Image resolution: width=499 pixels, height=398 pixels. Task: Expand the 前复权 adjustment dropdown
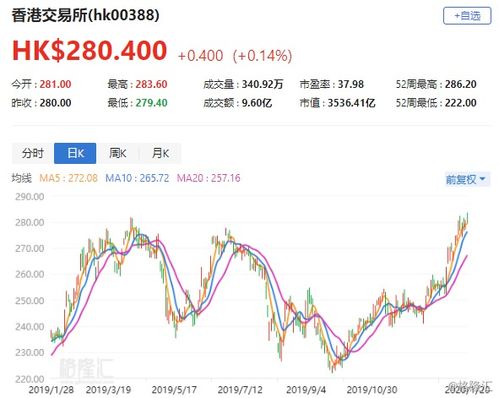pyautogui.click(x=466, y=180)
